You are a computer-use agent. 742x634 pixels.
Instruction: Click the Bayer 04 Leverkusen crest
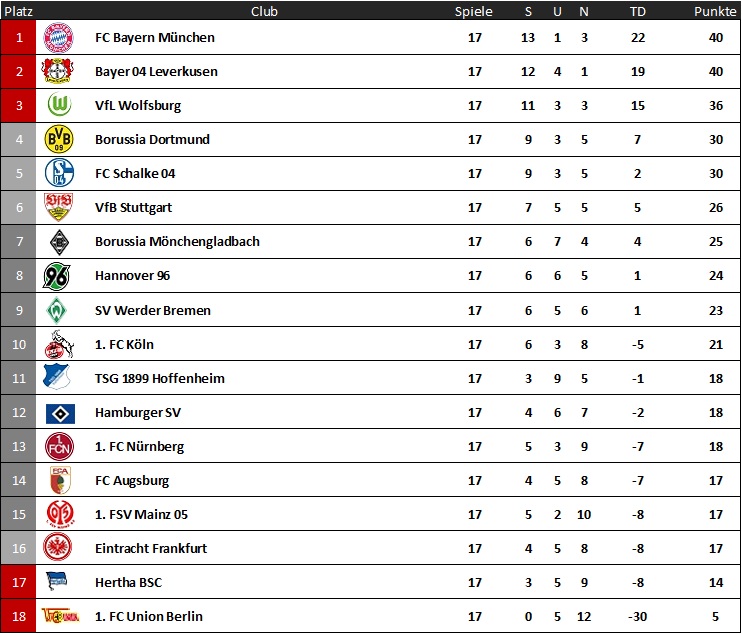[x=59, y=72]
